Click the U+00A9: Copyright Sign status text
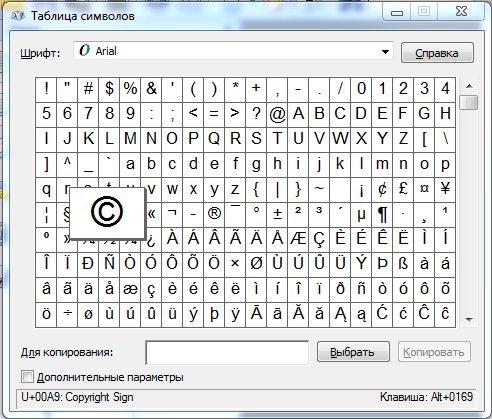 point(77,397)
